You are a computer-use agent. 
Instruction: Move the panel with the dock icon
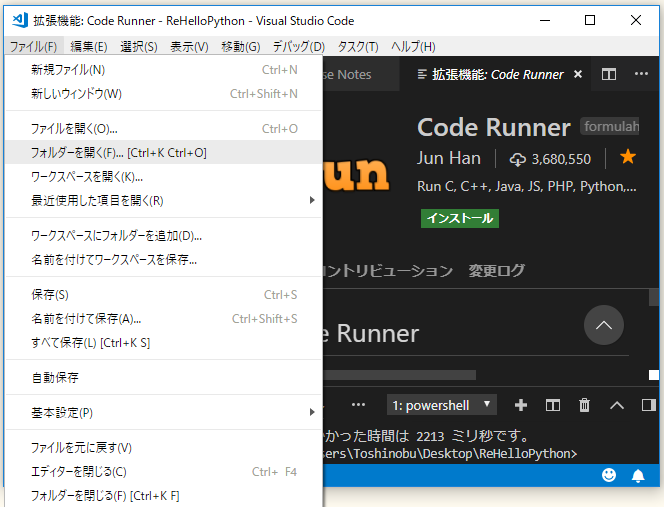[x=649, y=405]
